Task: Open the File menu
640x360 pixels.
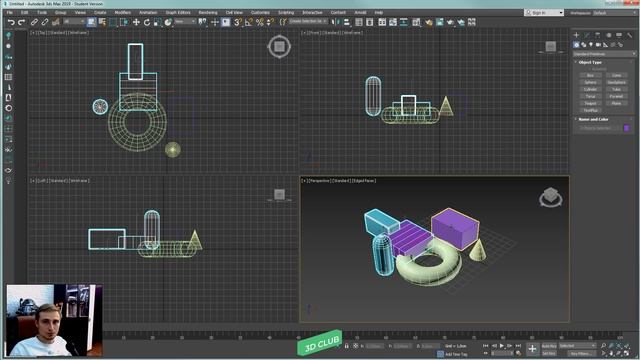Action: pyautogui.click(x=10, y=13)
